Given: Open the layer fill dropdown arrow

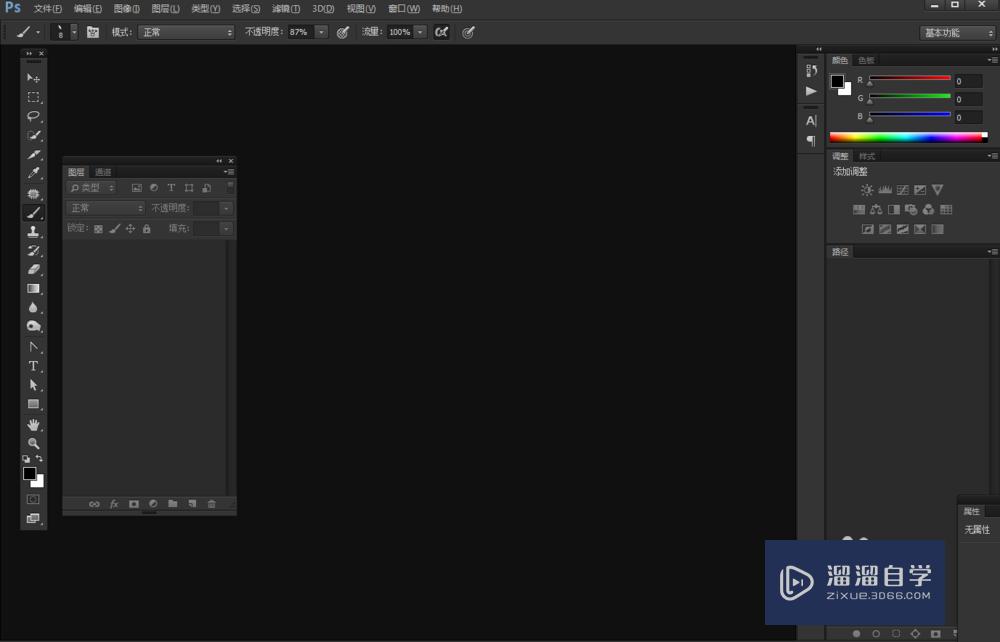Looking at the screenshot, I should click(x=226, y=229).
